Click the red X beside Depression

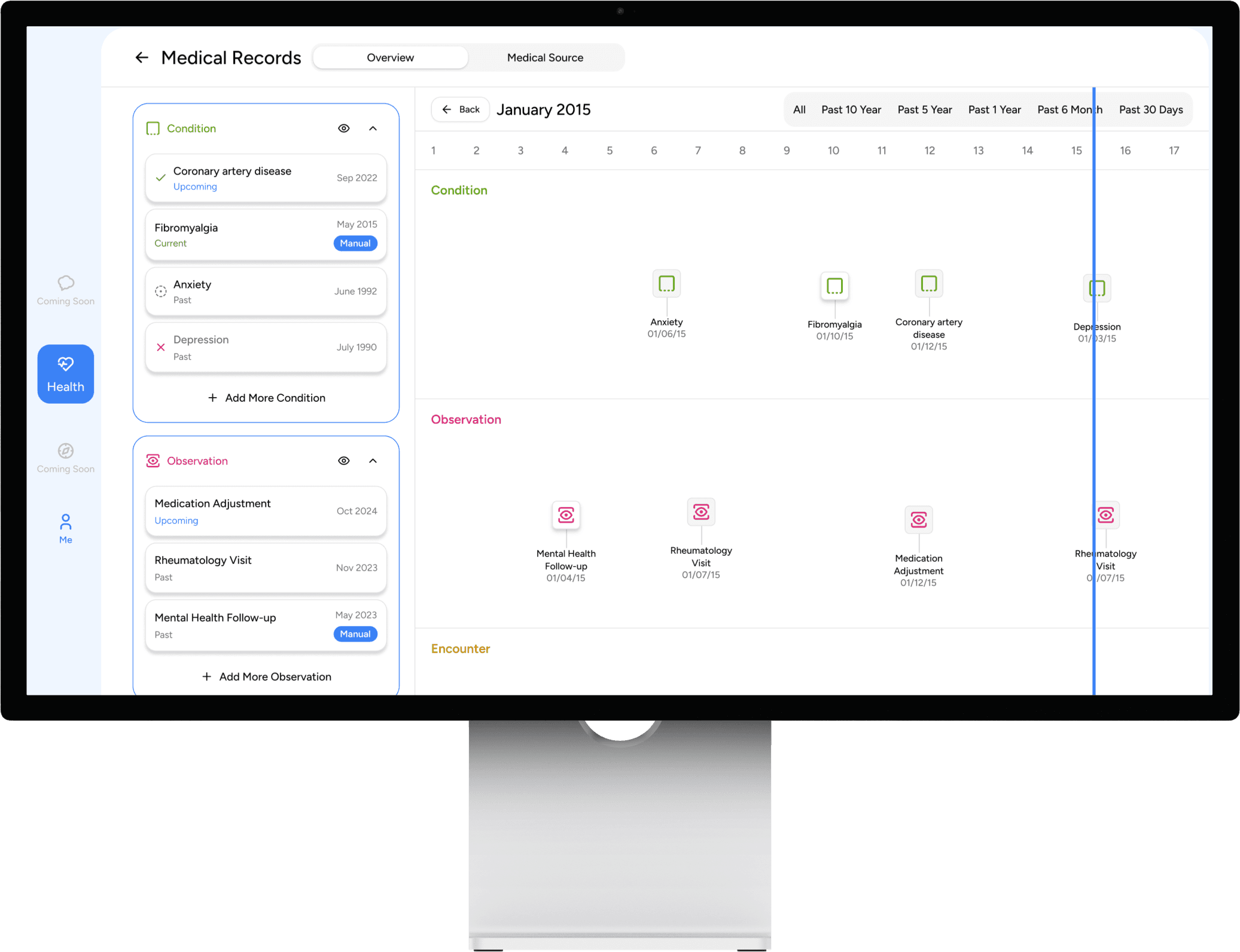pos(160,347)
